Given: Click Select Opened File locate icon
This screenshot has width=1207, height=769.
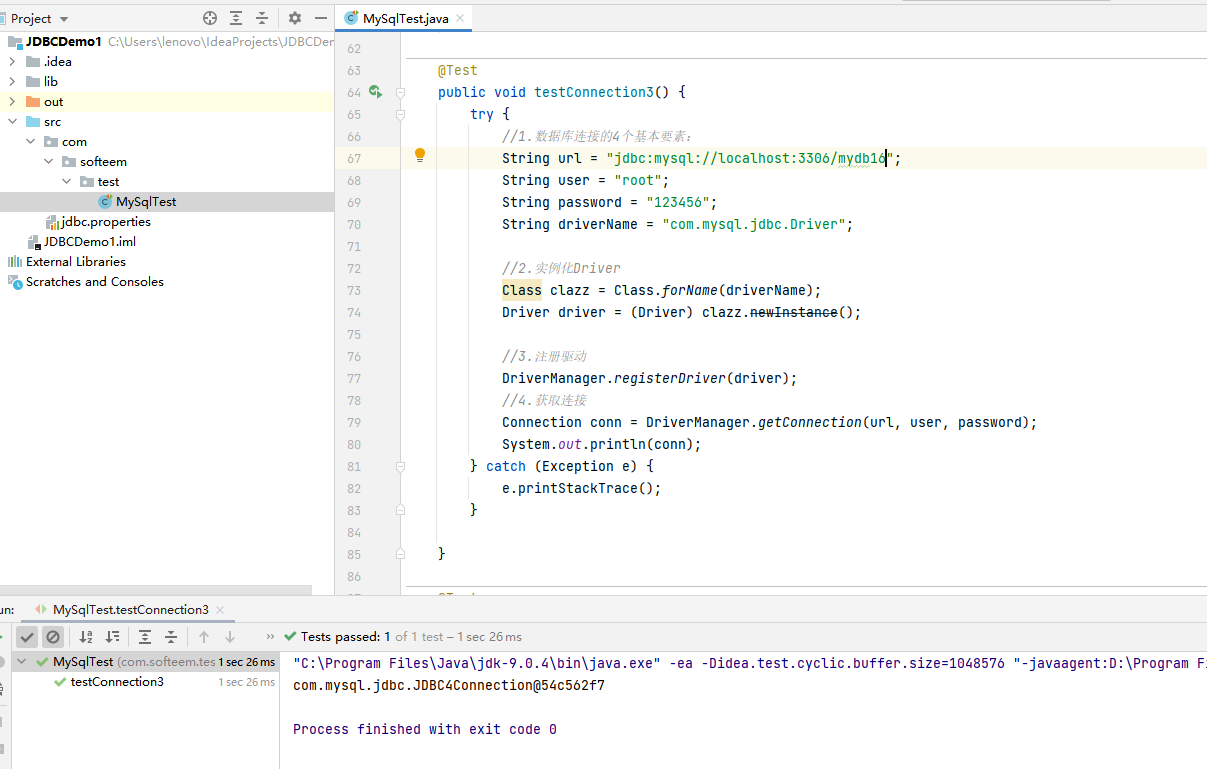Looking at the screenshot, I should [x=210, y=18].
